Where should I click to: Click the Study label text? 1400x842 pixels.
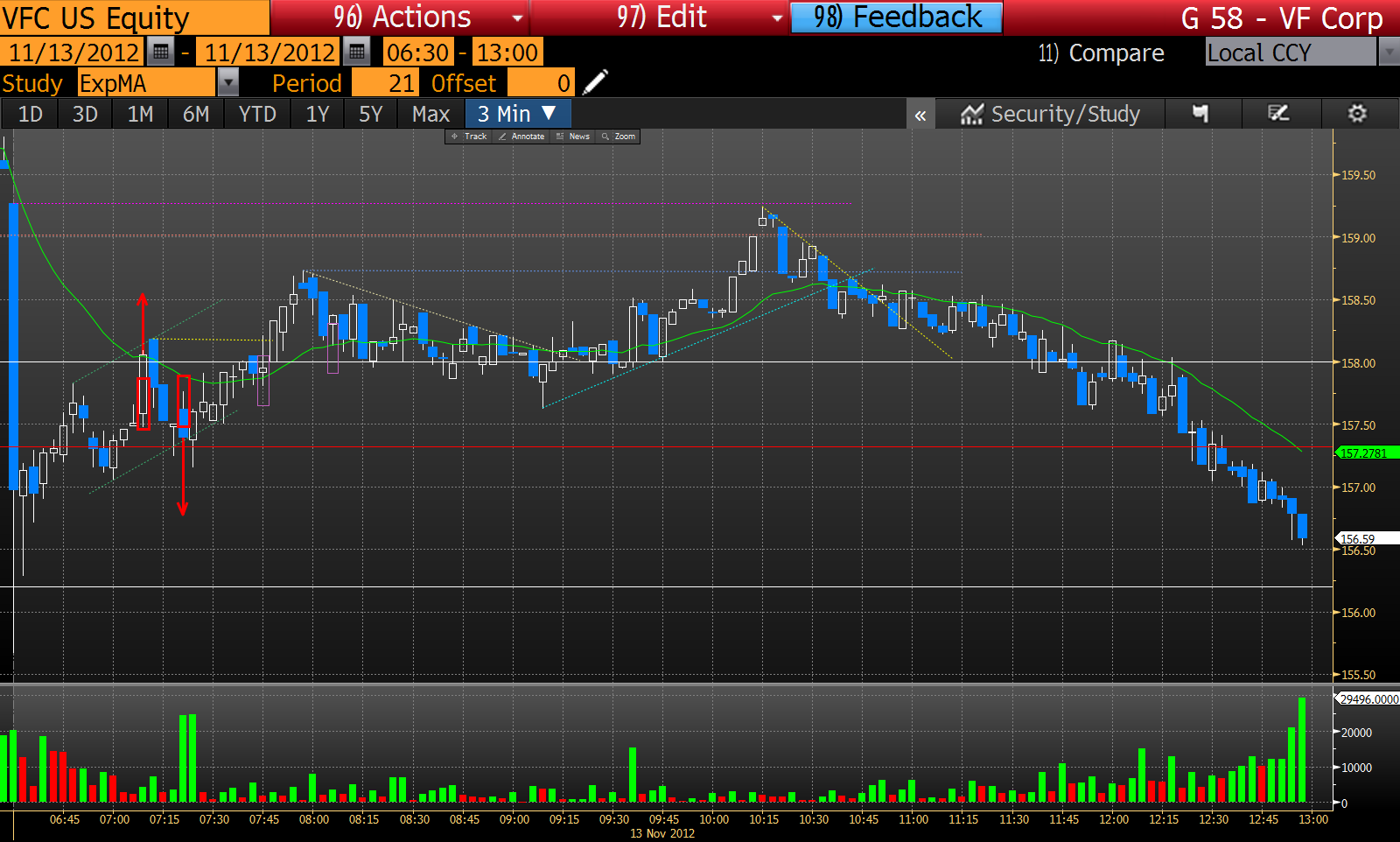(32, 83)
